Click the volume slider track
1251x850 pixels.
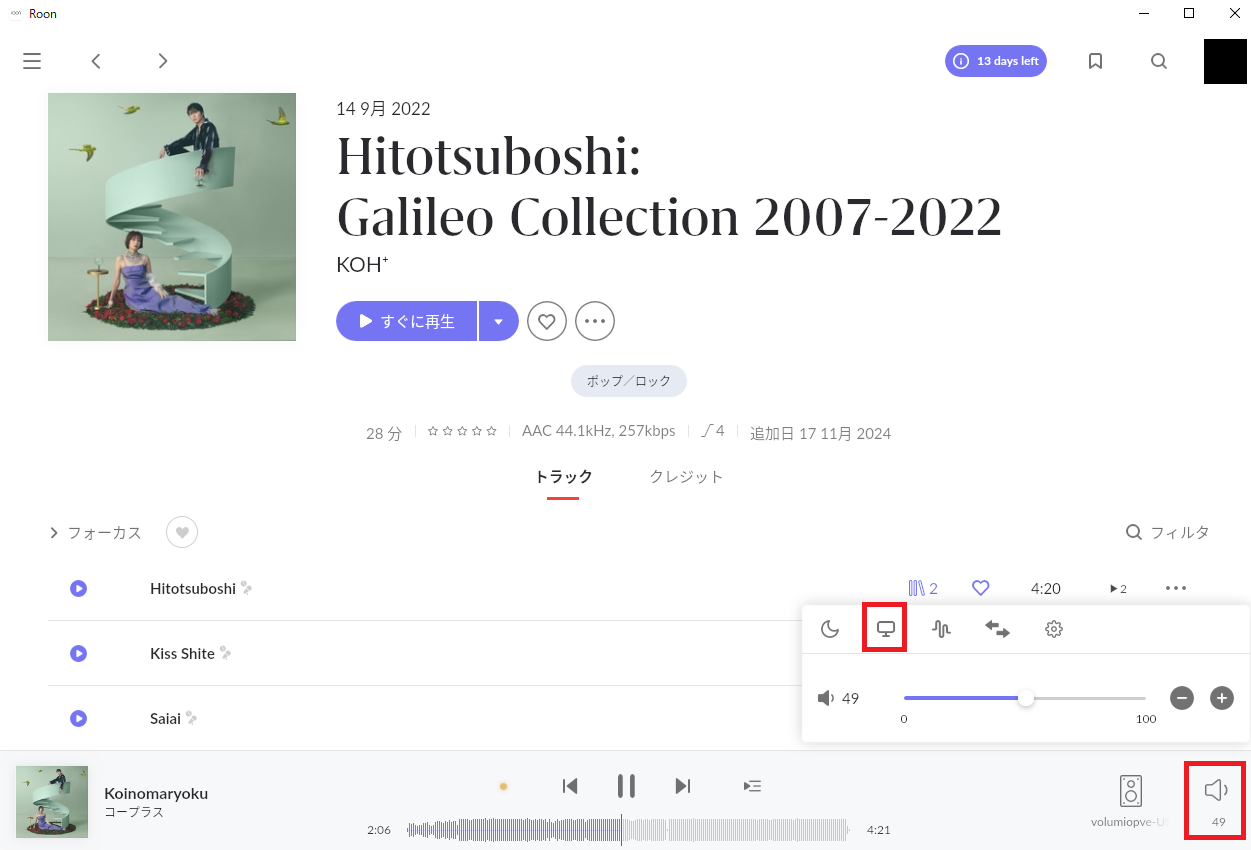1025,698
